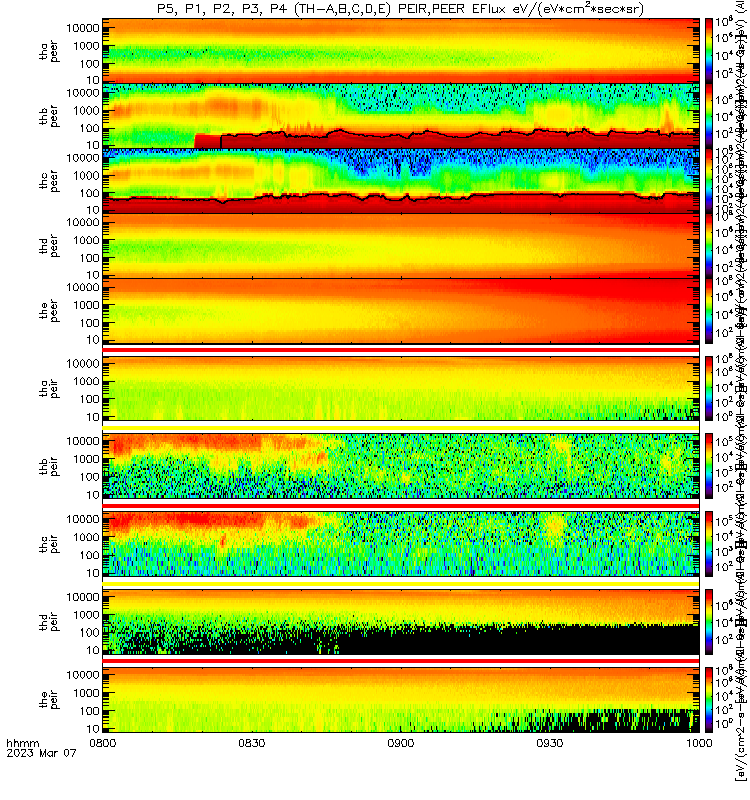Click the 0830 time axis label
Viewport: 750px width, 800px height.
pos(252,743)
